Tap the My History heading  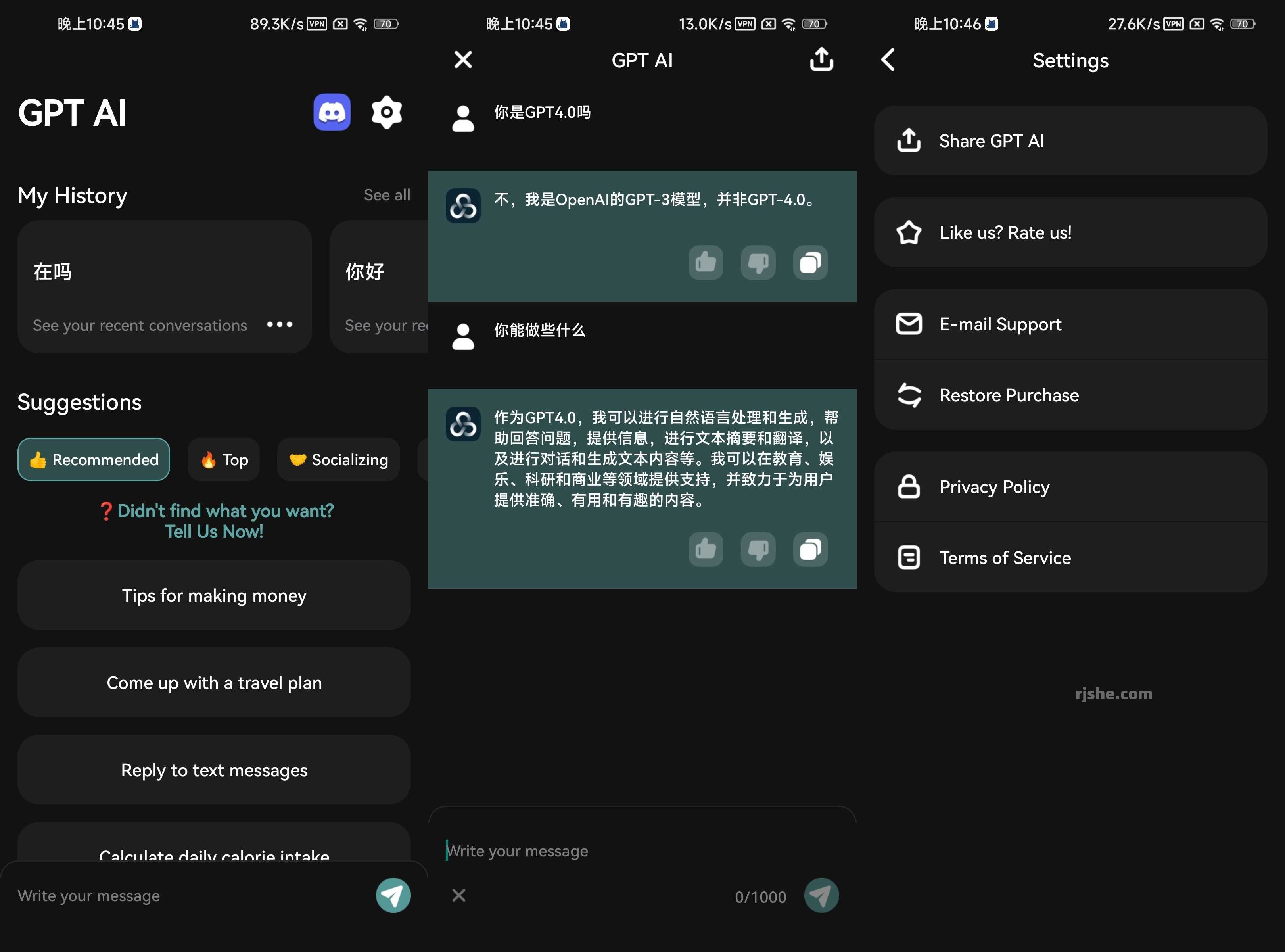tap(73, 196)
